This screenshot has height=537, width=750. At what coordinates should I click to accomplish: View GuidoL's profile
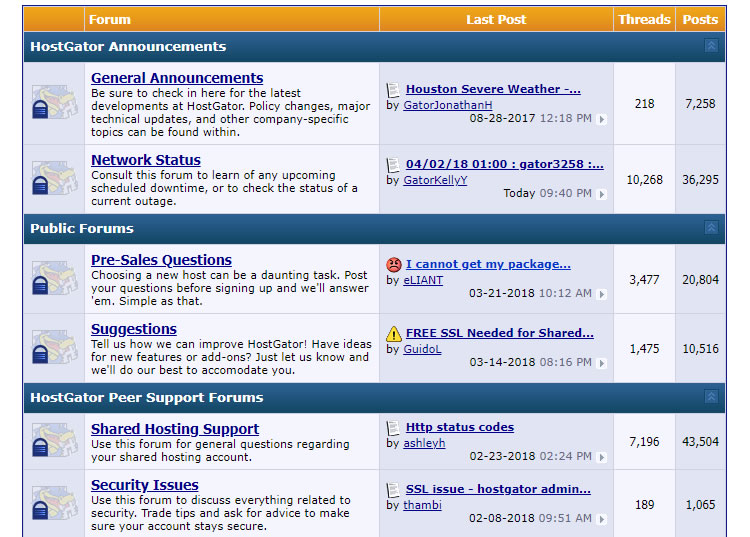coord(422,349)
